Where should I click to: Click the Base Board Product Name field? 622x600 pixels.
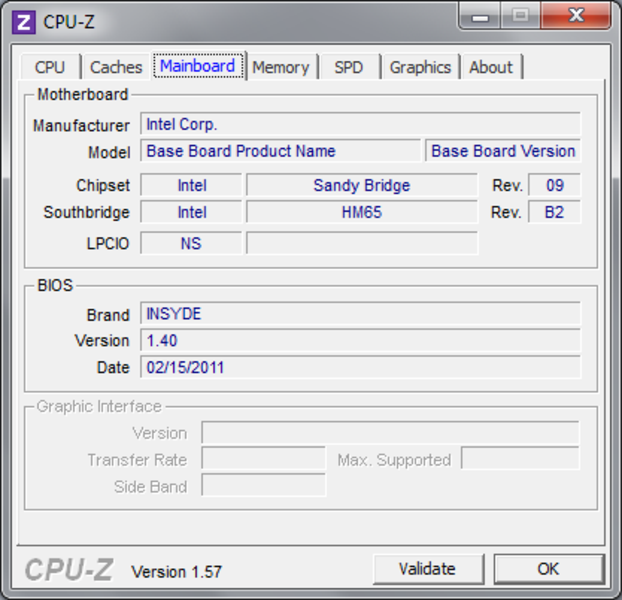280,151
